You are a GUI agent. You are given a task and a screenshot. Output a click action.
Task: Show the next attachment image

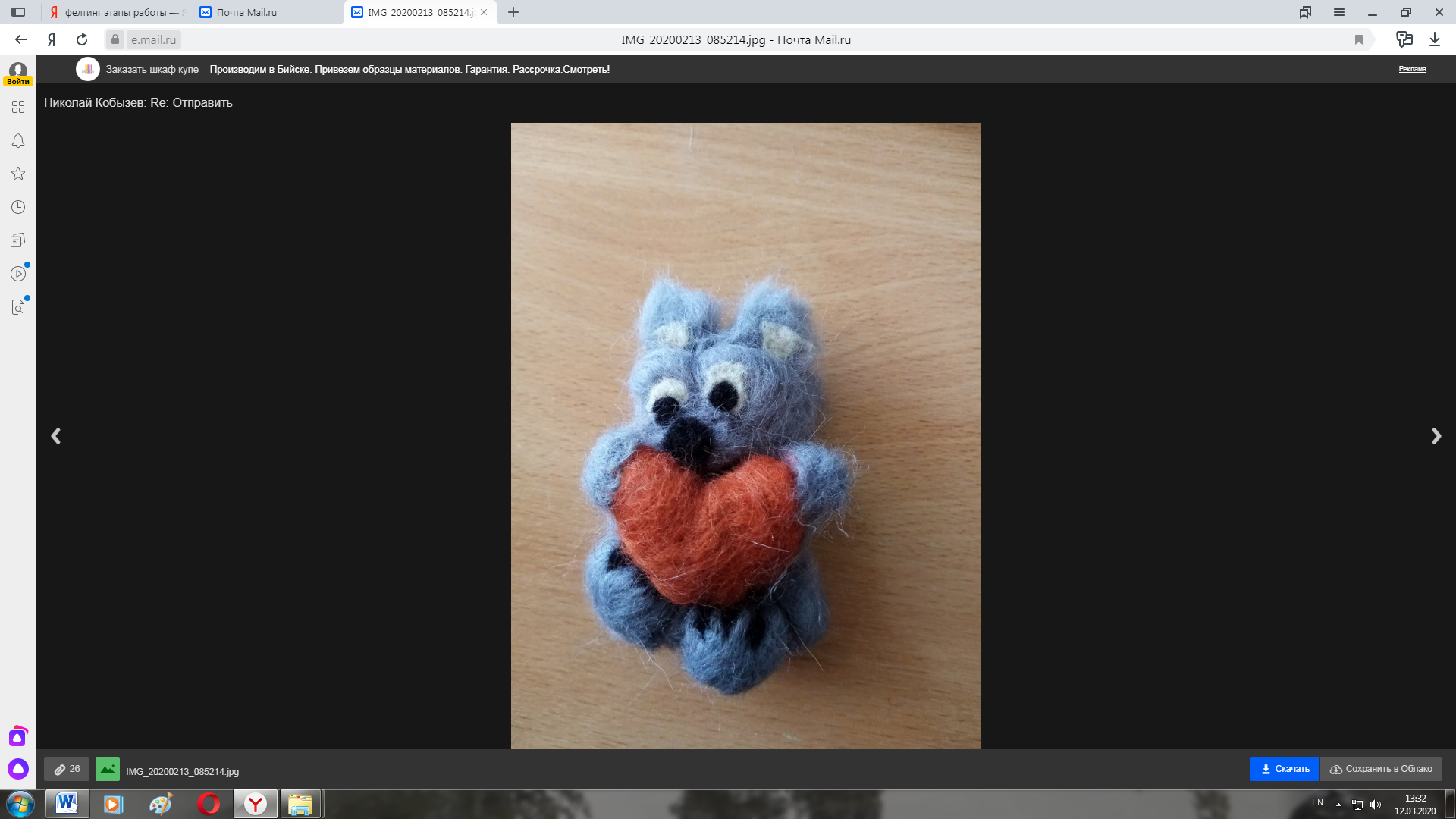pyautogui.click(x=1436, y=436)
